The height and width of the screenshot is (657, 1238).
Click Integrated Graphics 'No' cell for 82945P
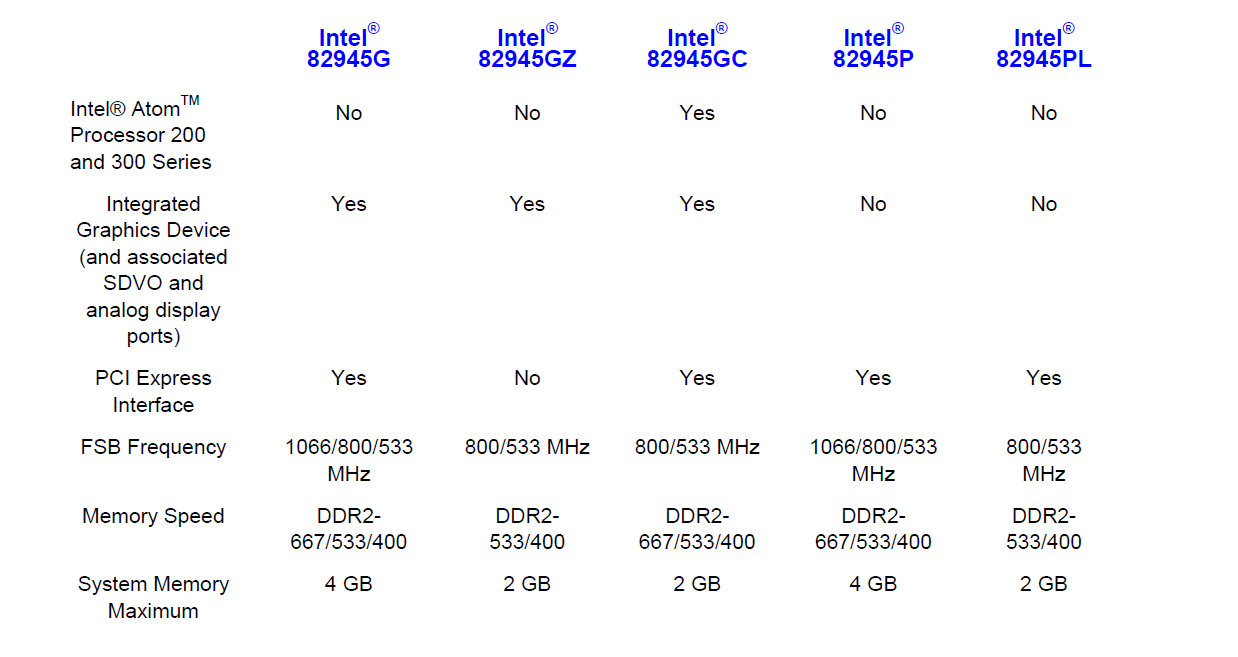873,204
